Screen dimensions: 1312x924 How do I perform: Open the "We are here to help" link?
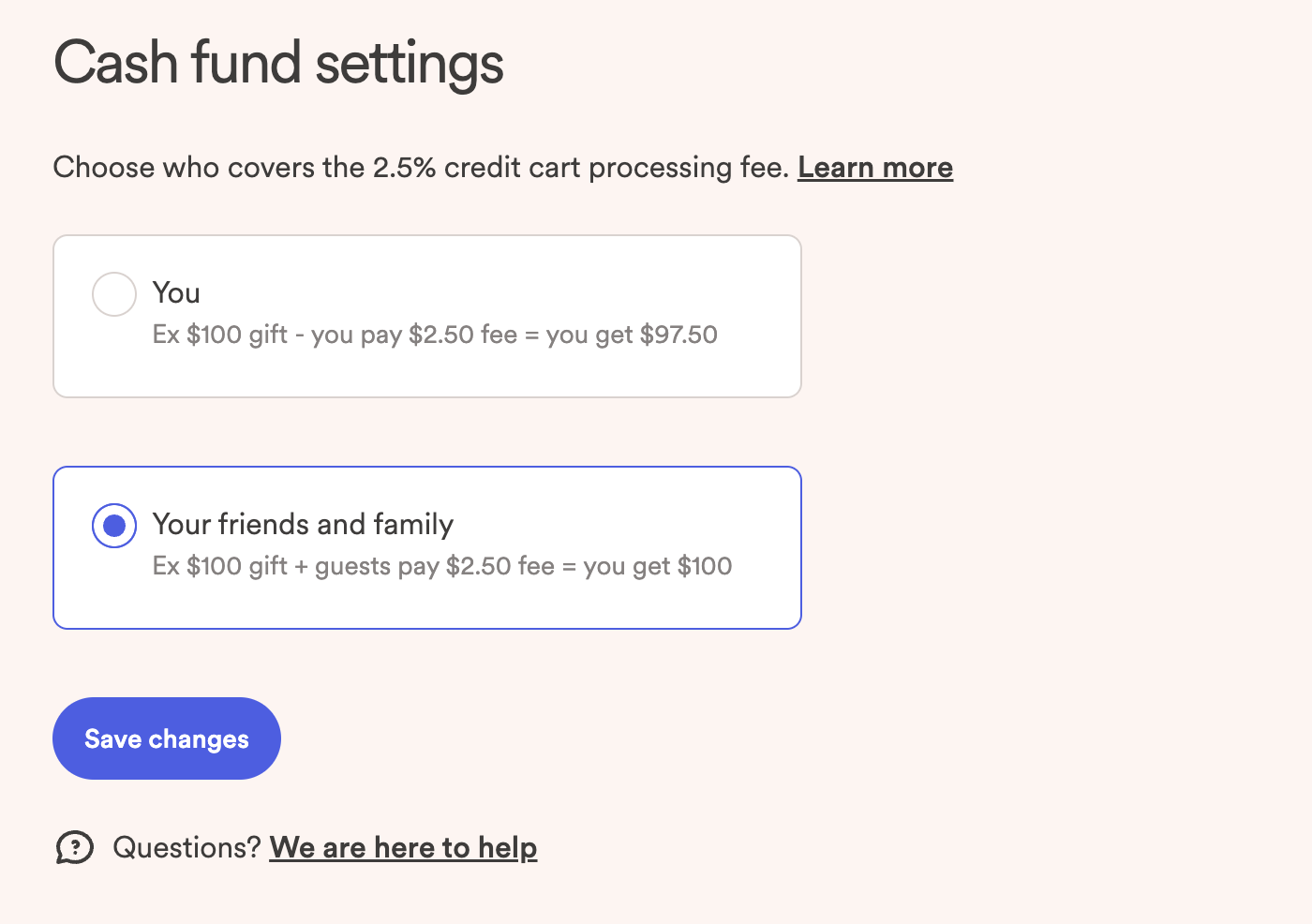point(403,847)
